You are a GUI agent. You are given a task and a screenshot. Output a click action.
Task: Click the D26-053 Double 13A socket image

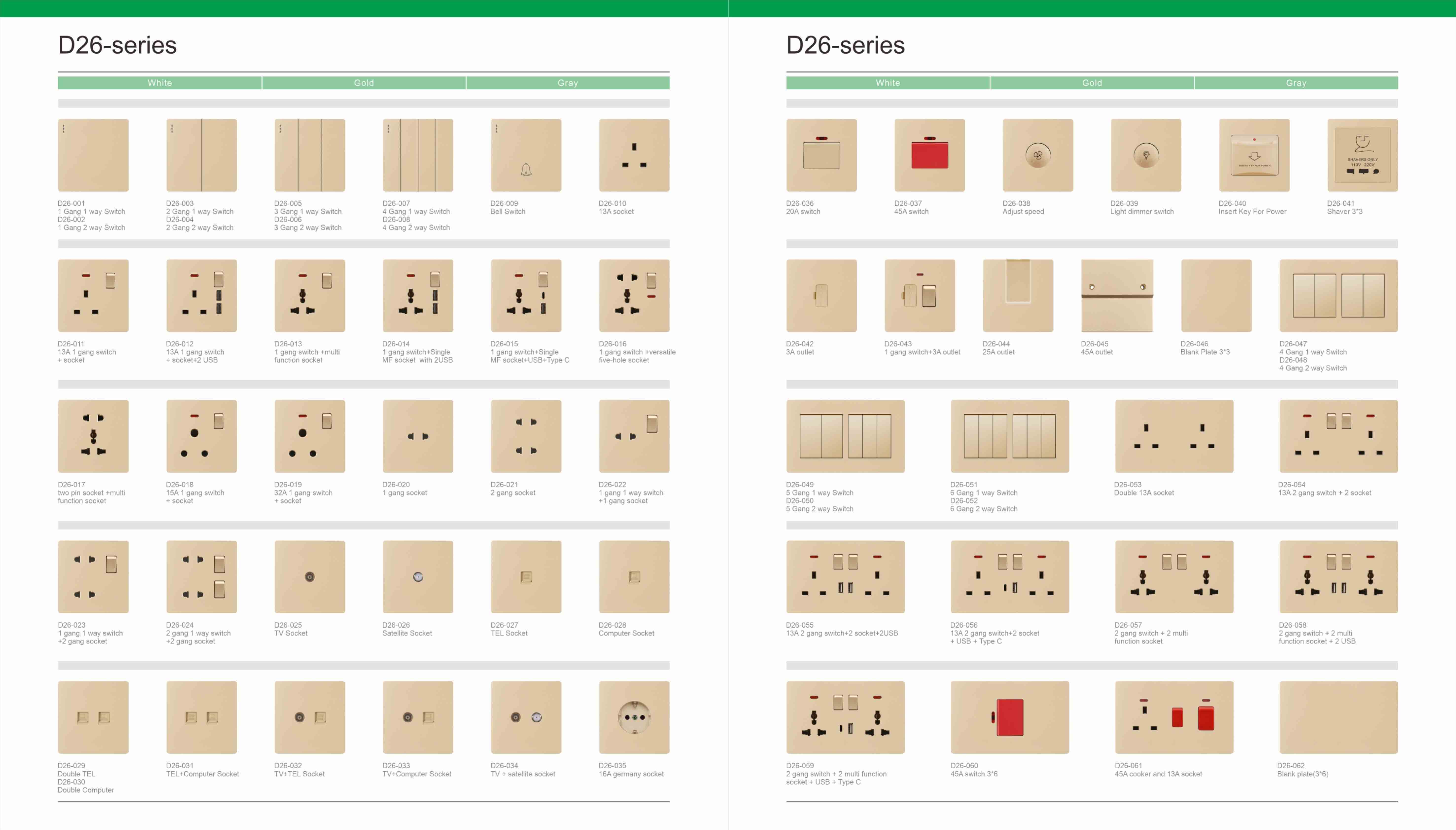click(1174, 436)
